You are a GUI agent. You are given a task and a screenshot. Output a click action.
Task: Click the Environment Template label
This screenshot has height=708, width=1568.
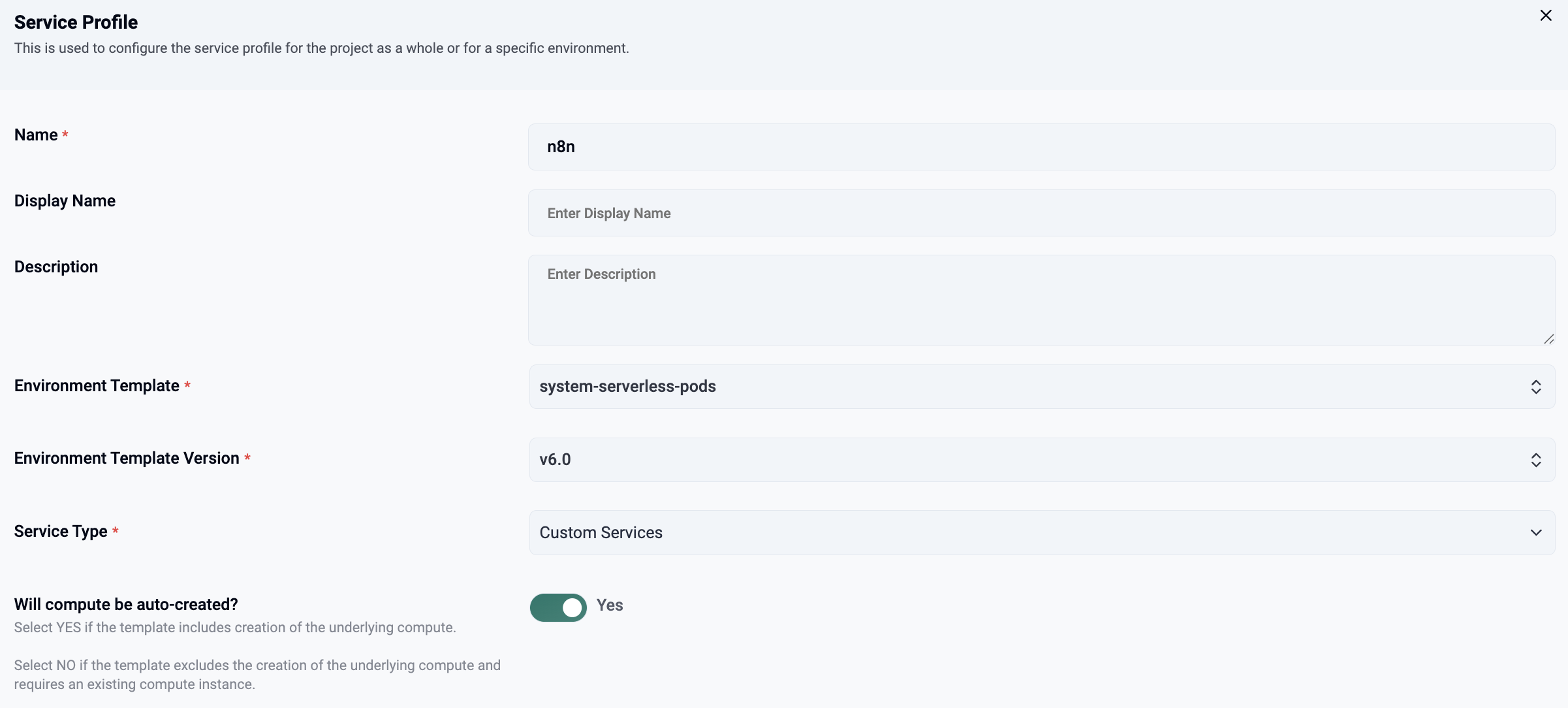(x=97, y=386)
